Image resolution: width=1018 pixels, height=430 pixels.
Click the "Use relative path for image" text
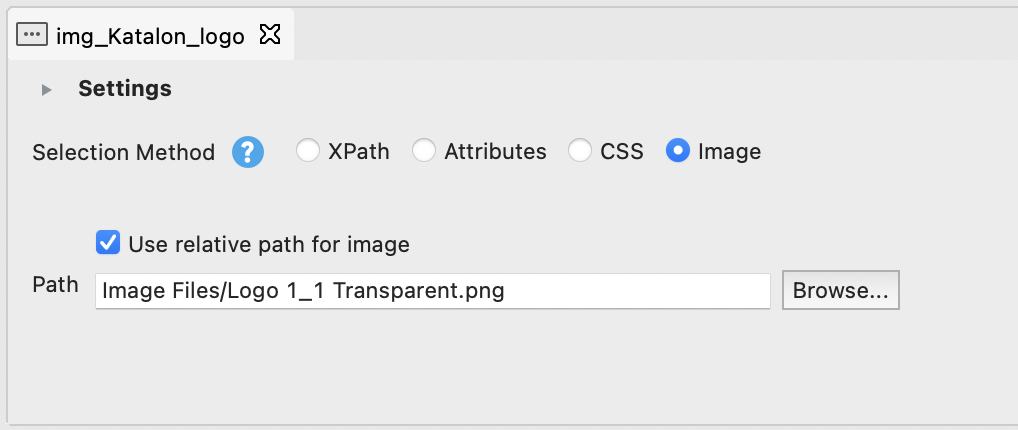pyautogui.click(x=269, y=244)
